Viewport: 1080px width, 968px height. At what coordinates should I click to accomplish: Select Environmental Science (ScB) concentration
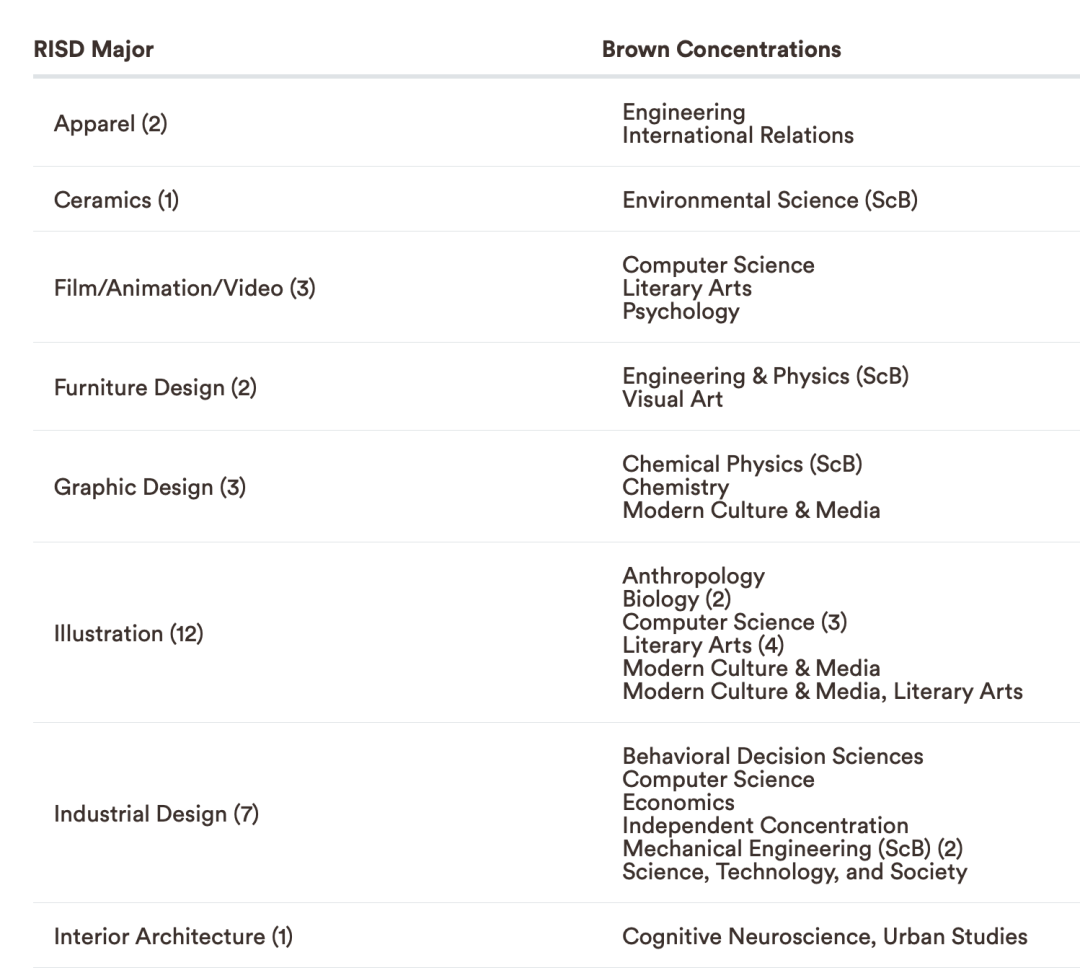point(770,200)
